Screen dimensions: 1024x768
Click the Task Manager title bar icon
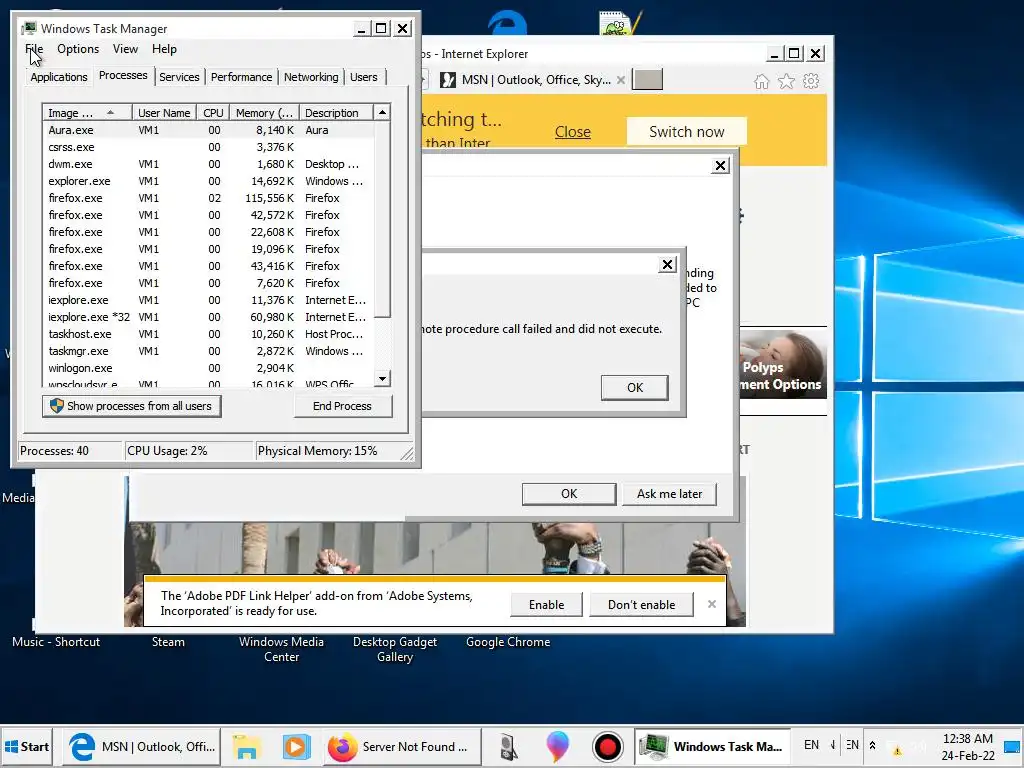[x=29, y=28]
